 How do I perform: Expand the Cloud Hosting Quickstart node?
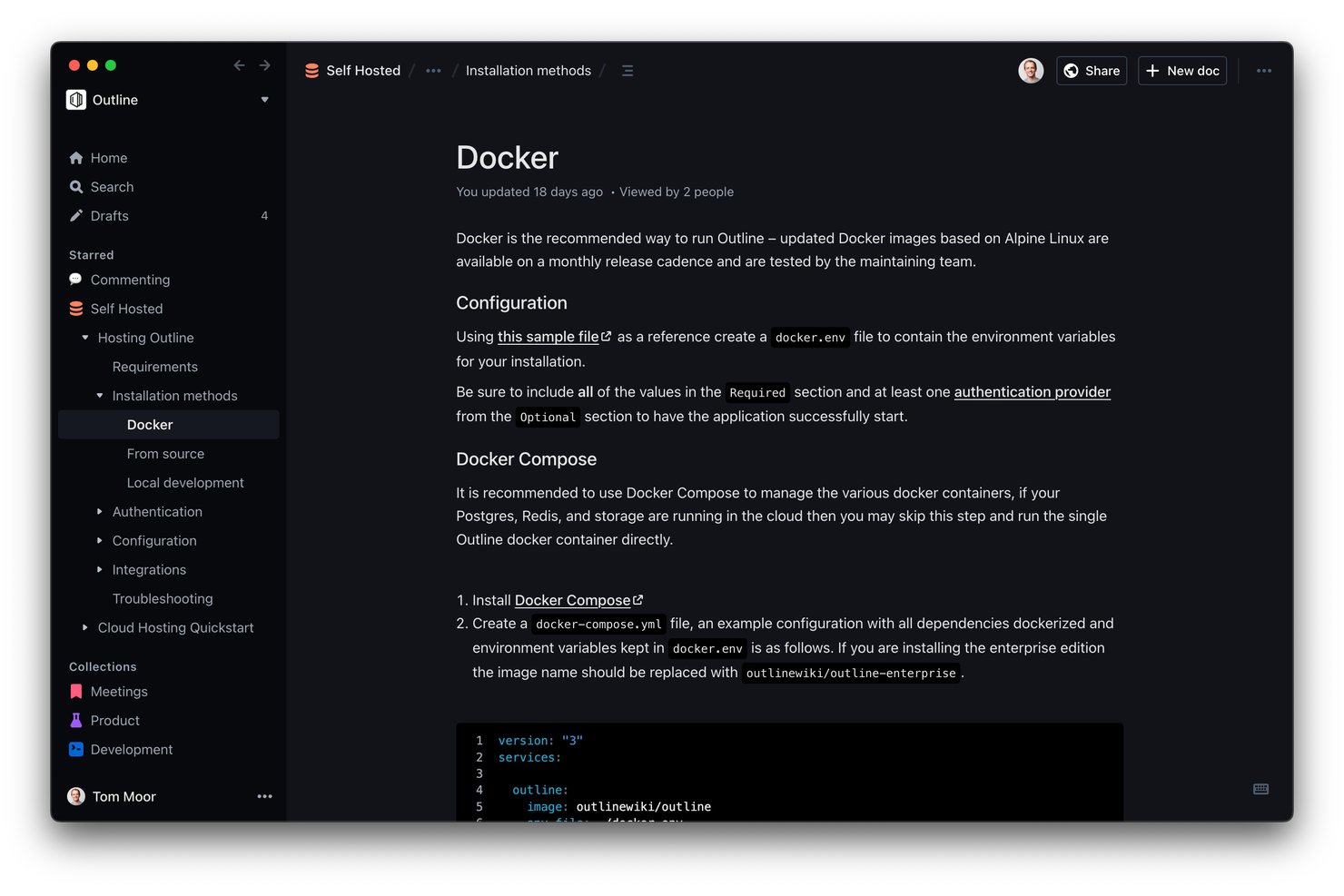tap(85, 628)
